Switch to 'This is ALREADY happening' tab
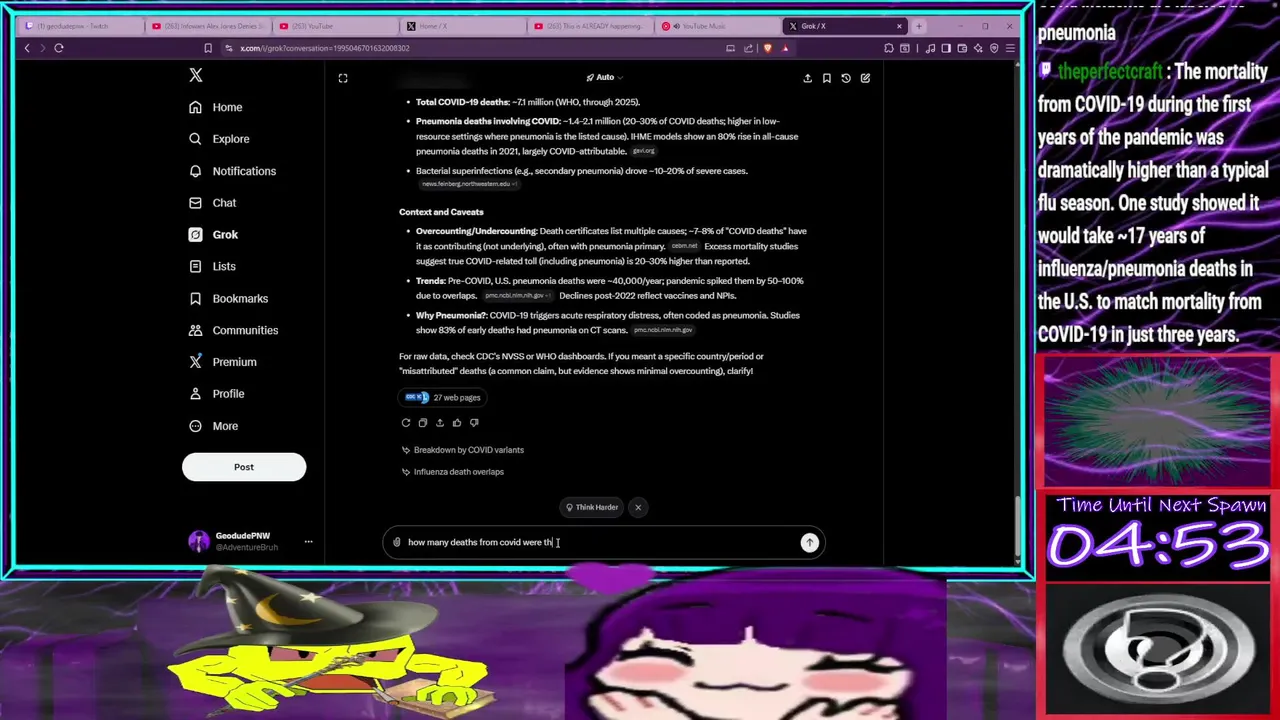1280x720 pixels. click(x=588, y=26)
